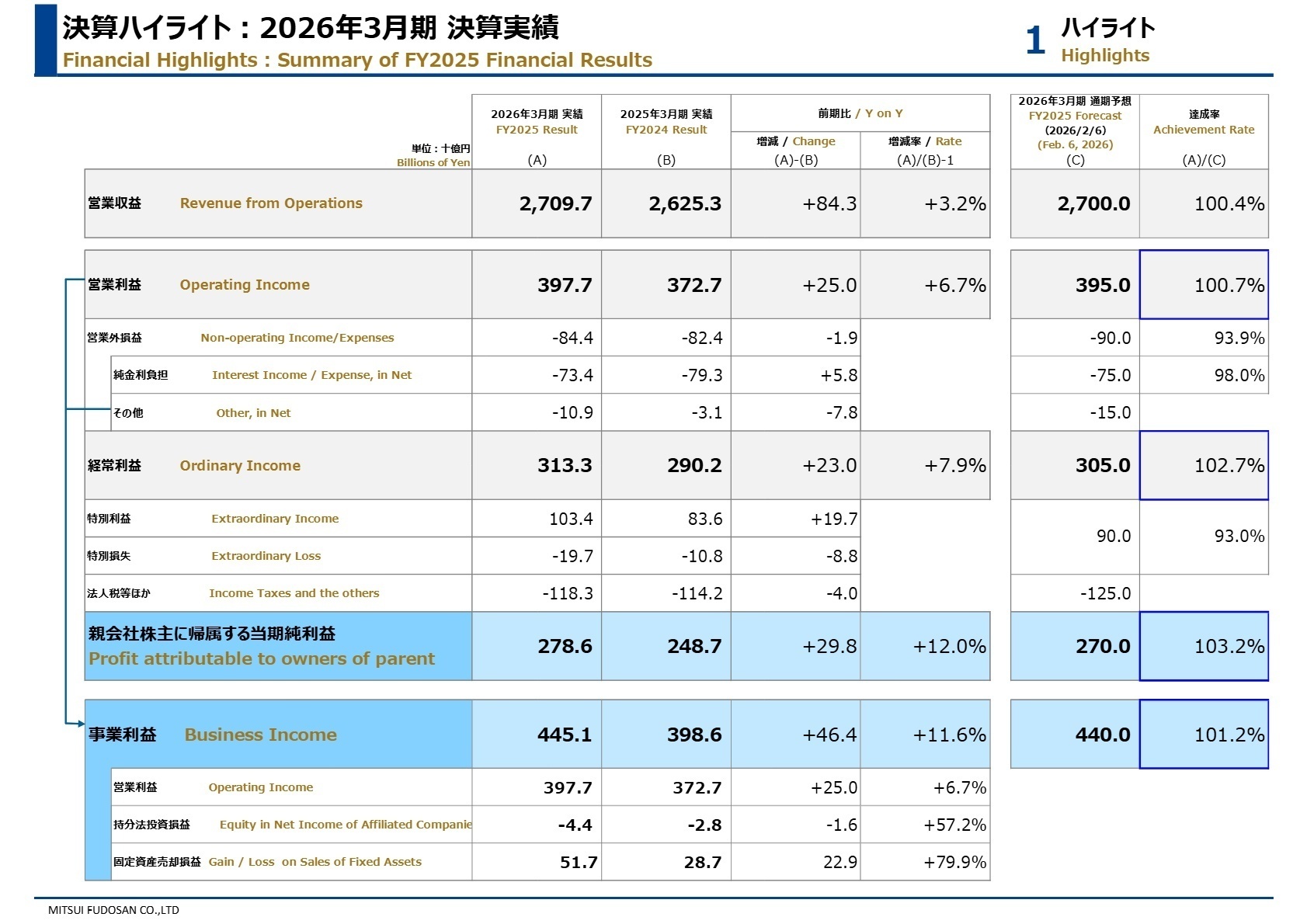The width and height of the screenshot is (1307, 924).
Task: Click the +12.0% net profit growth rate
Action: coord(950,646)
